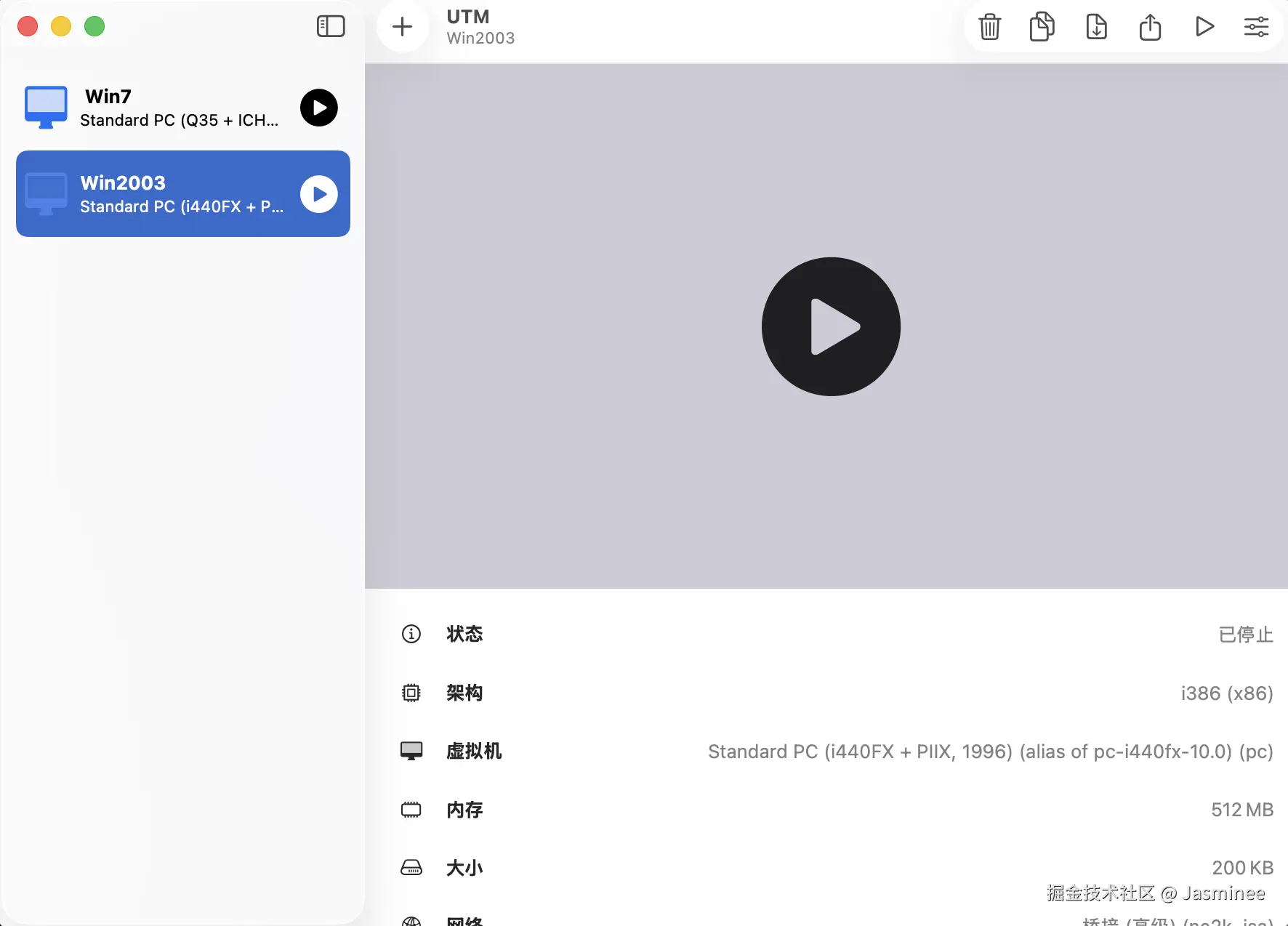
Task: Click the CPU chip icon beside 架构
Action: [x=411, y=693]
